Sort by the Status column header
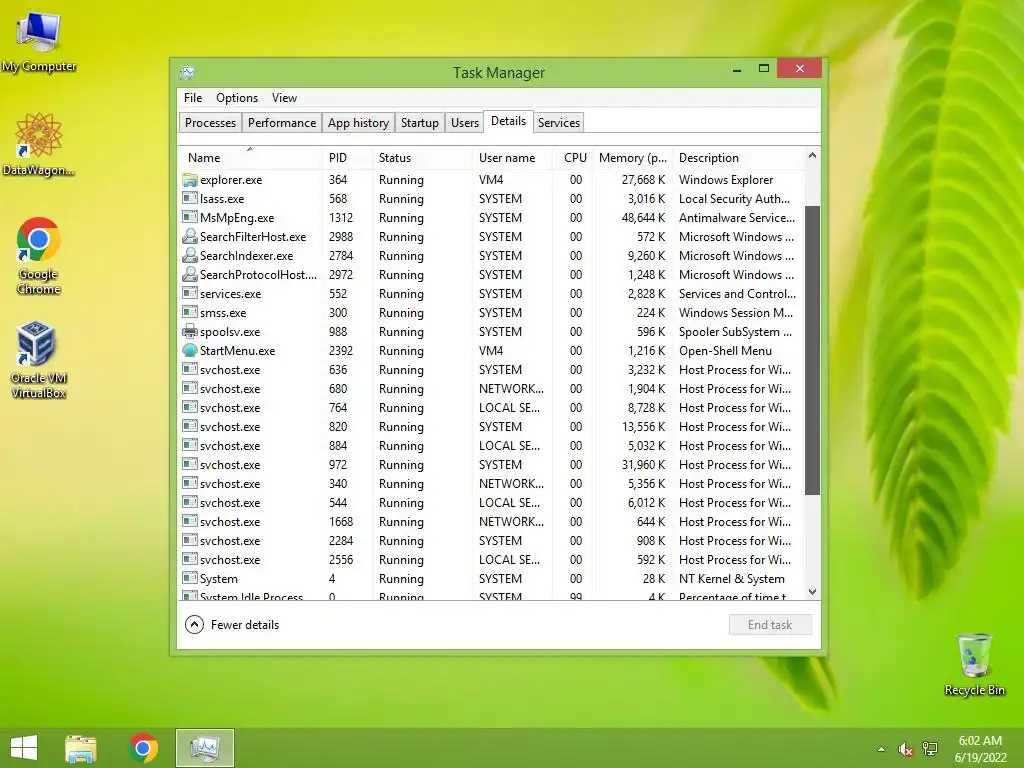Screen dimensions: 1024x768 point(422,157)
